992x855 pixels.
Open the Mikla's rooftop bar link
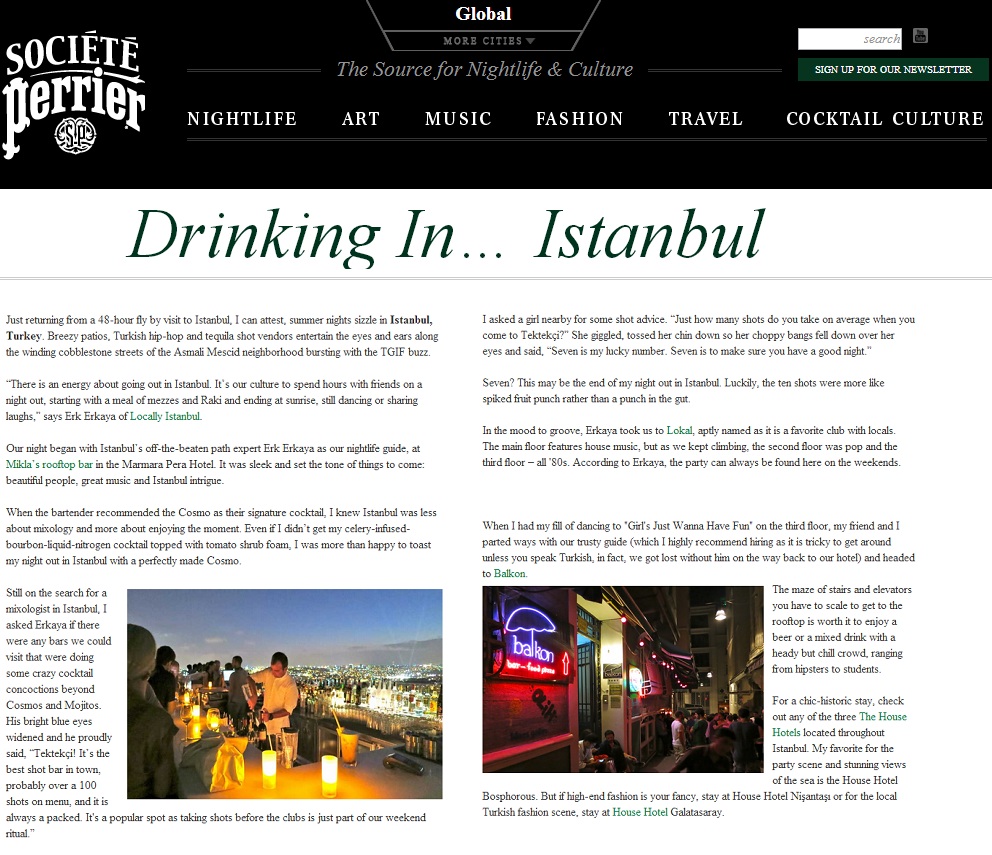click(49, 465)
